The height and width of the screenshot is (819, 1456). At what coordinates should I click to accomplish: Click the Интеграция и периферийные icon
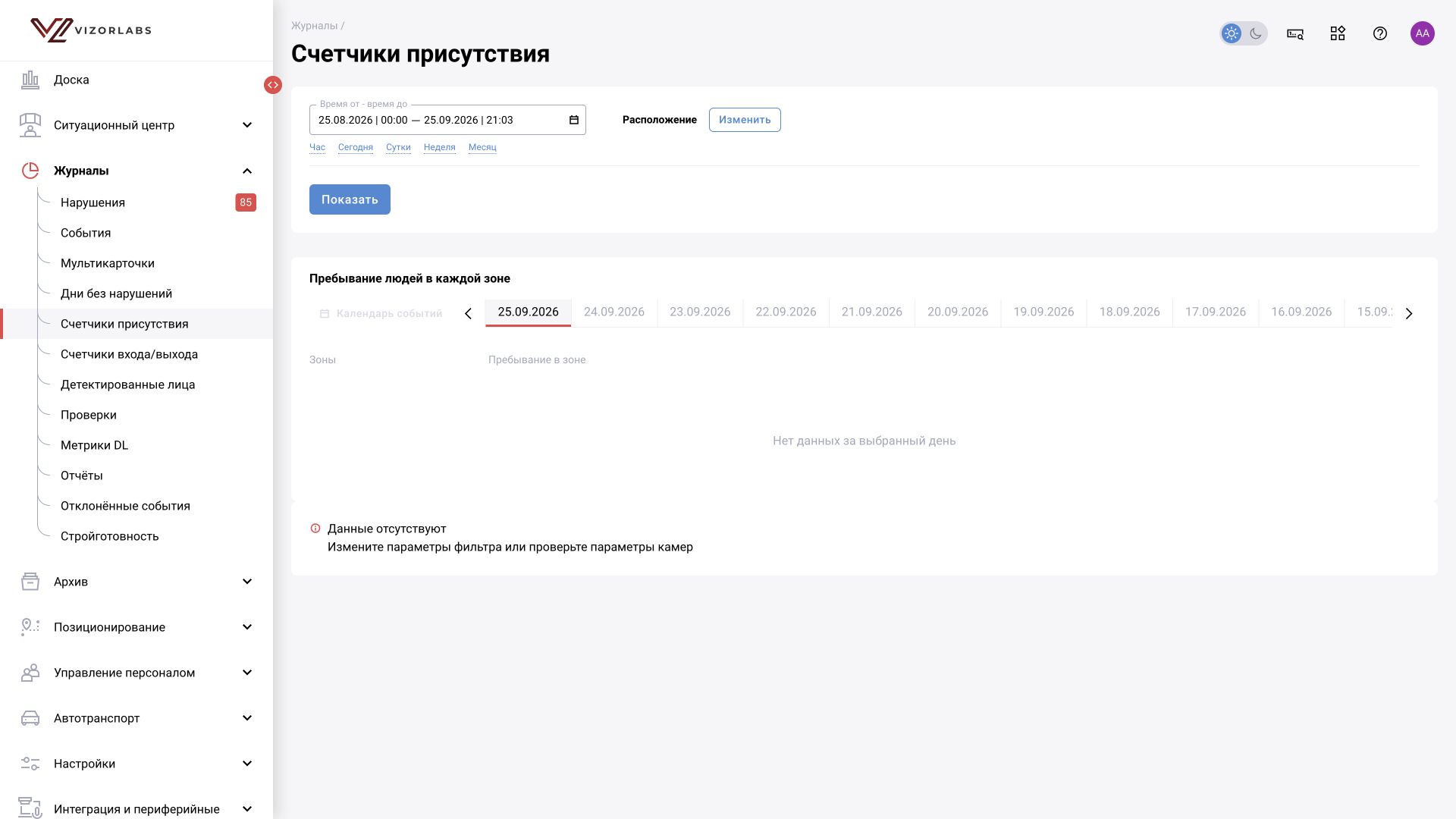tap(30, 808)
